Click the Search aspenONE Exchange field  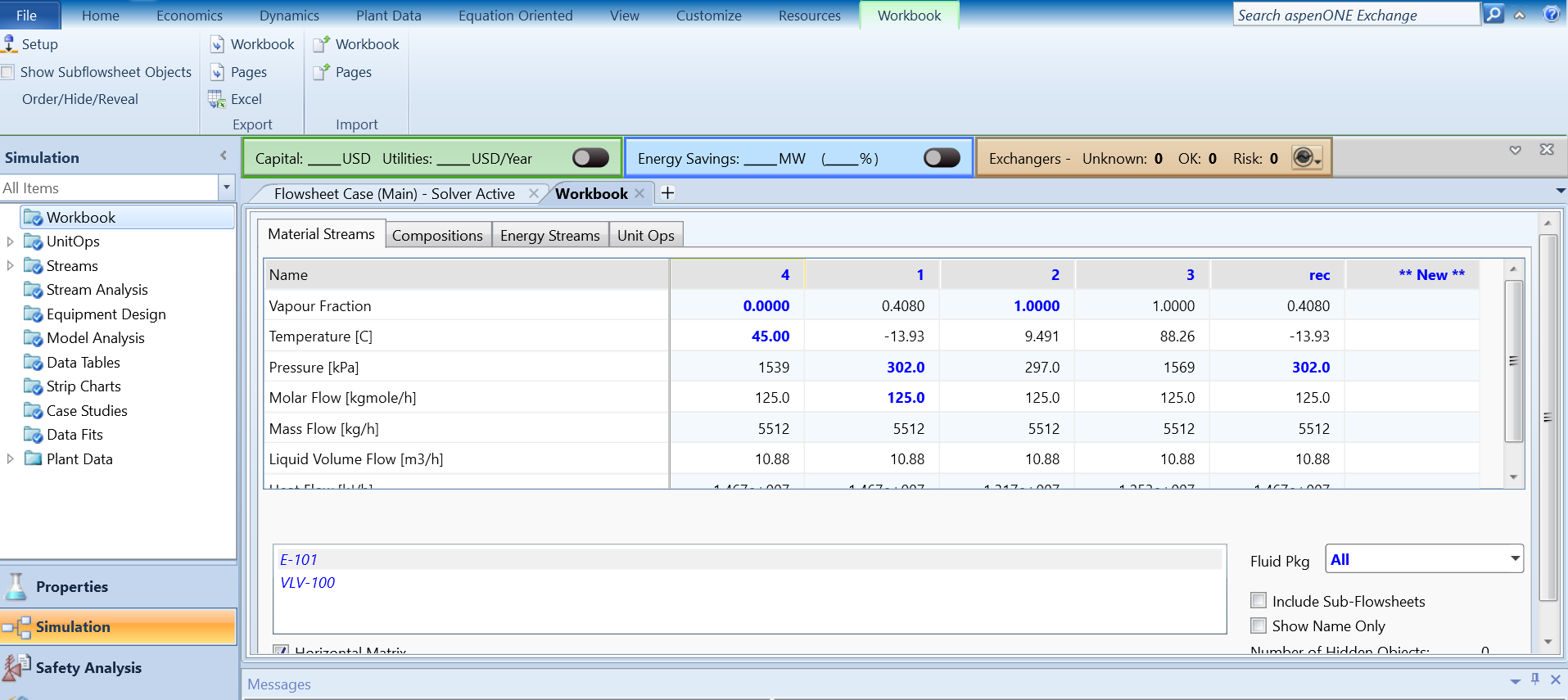[x=1357, y=15]
